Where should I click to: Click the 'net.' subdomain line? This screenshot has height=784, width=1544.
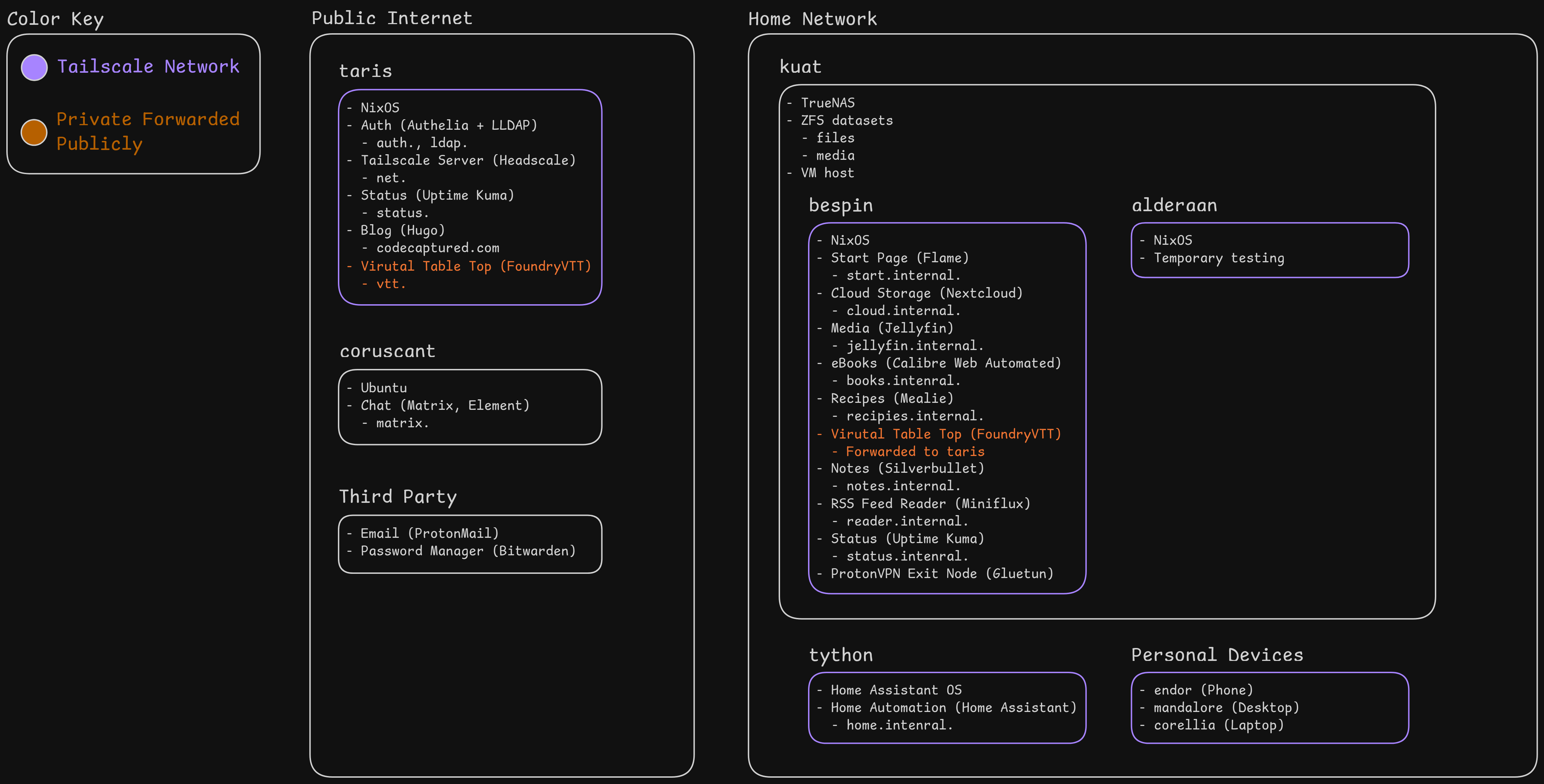pyautogui.click(x=391, y=178)
